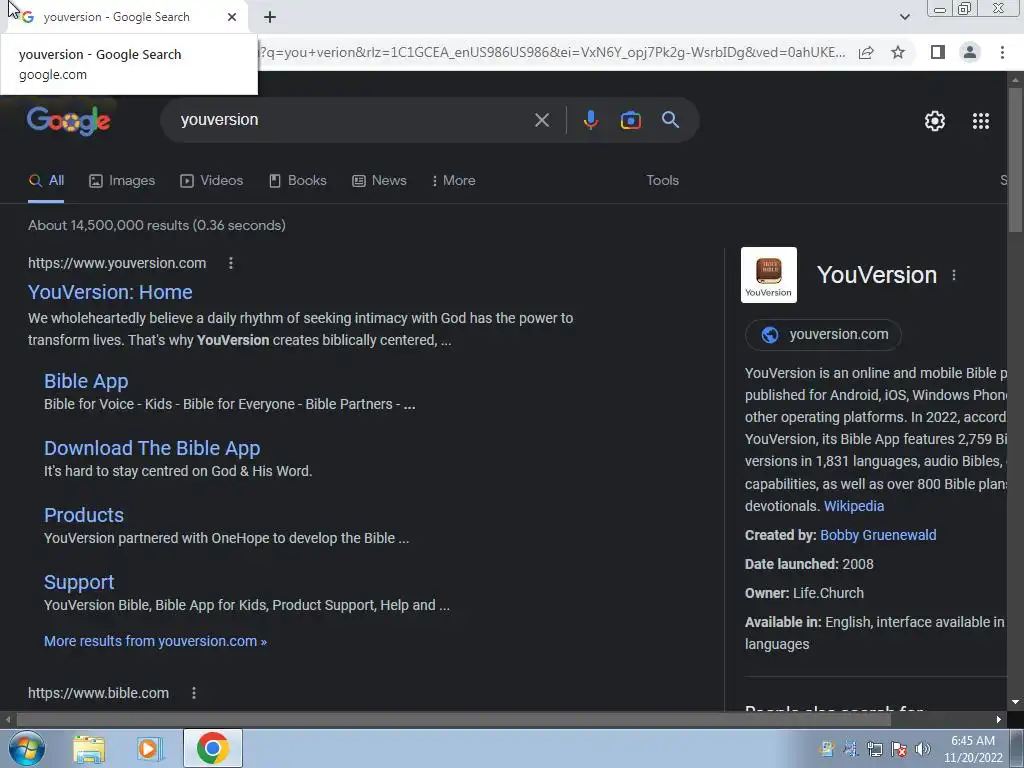Image resolution: width=1024 pixels, height=768 pixels.
Task: Click More results from youversion.com
Action: pos(155,641)
